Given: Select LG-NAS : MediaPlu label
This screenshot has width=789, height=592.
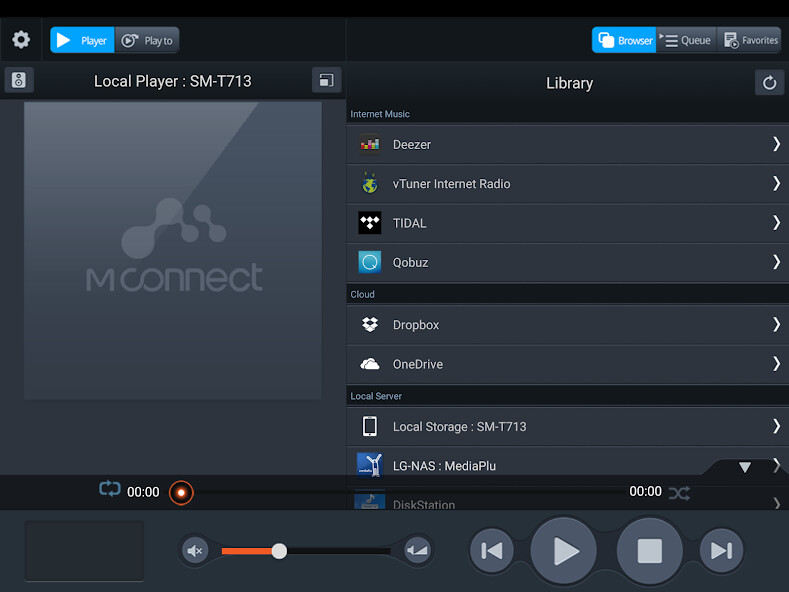Looking at the screenshot, I should coord(444,466).
